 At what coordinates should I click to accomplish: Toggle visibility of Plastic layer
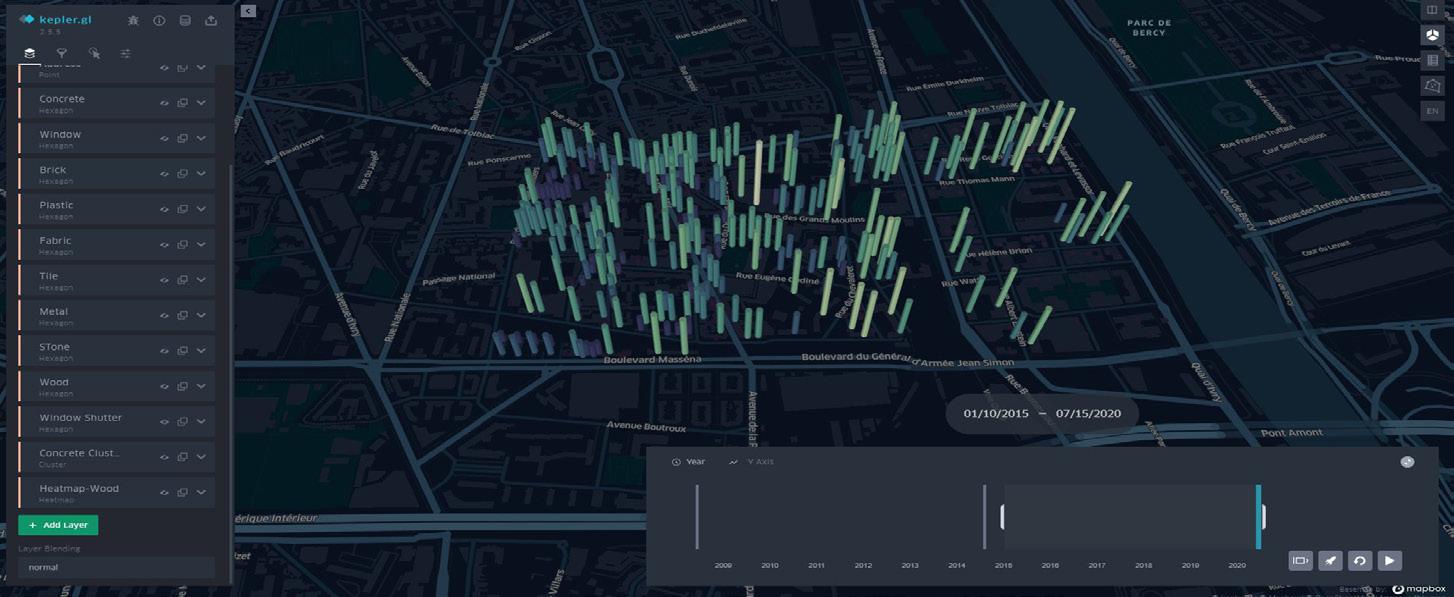coord(164,209)
